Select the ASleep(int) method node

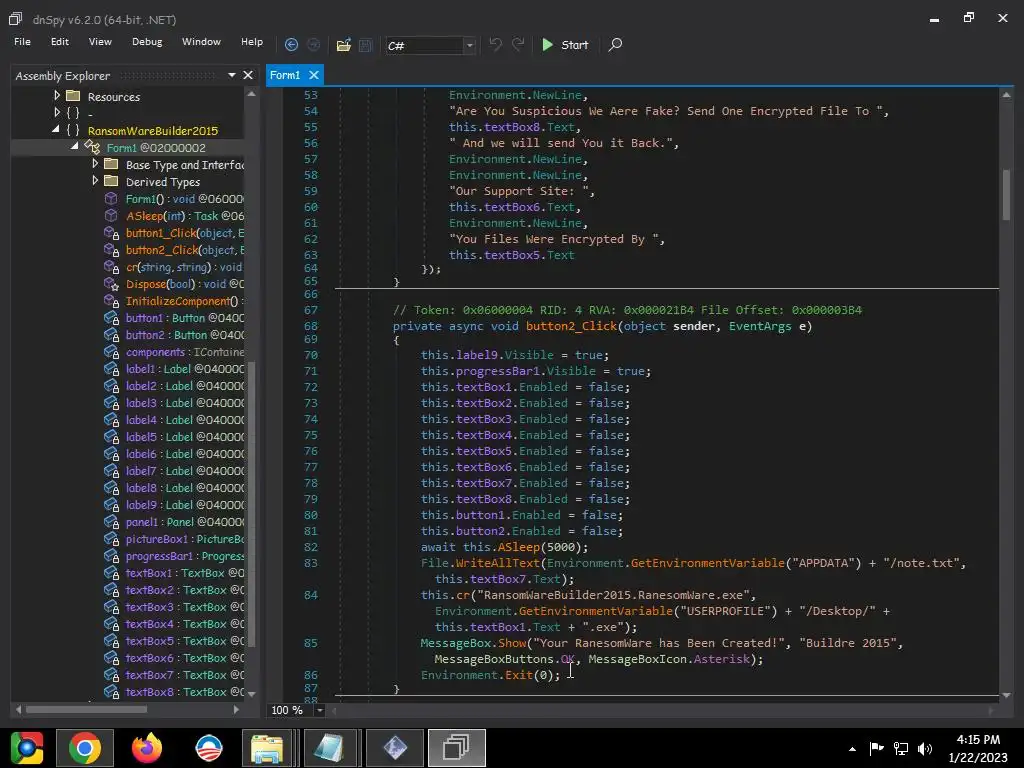(x=184, y=216)
